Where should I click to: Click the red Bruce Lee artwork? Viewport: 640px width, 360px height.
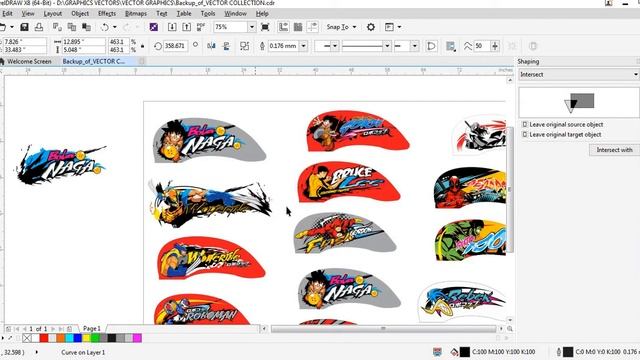pos(349,182)
